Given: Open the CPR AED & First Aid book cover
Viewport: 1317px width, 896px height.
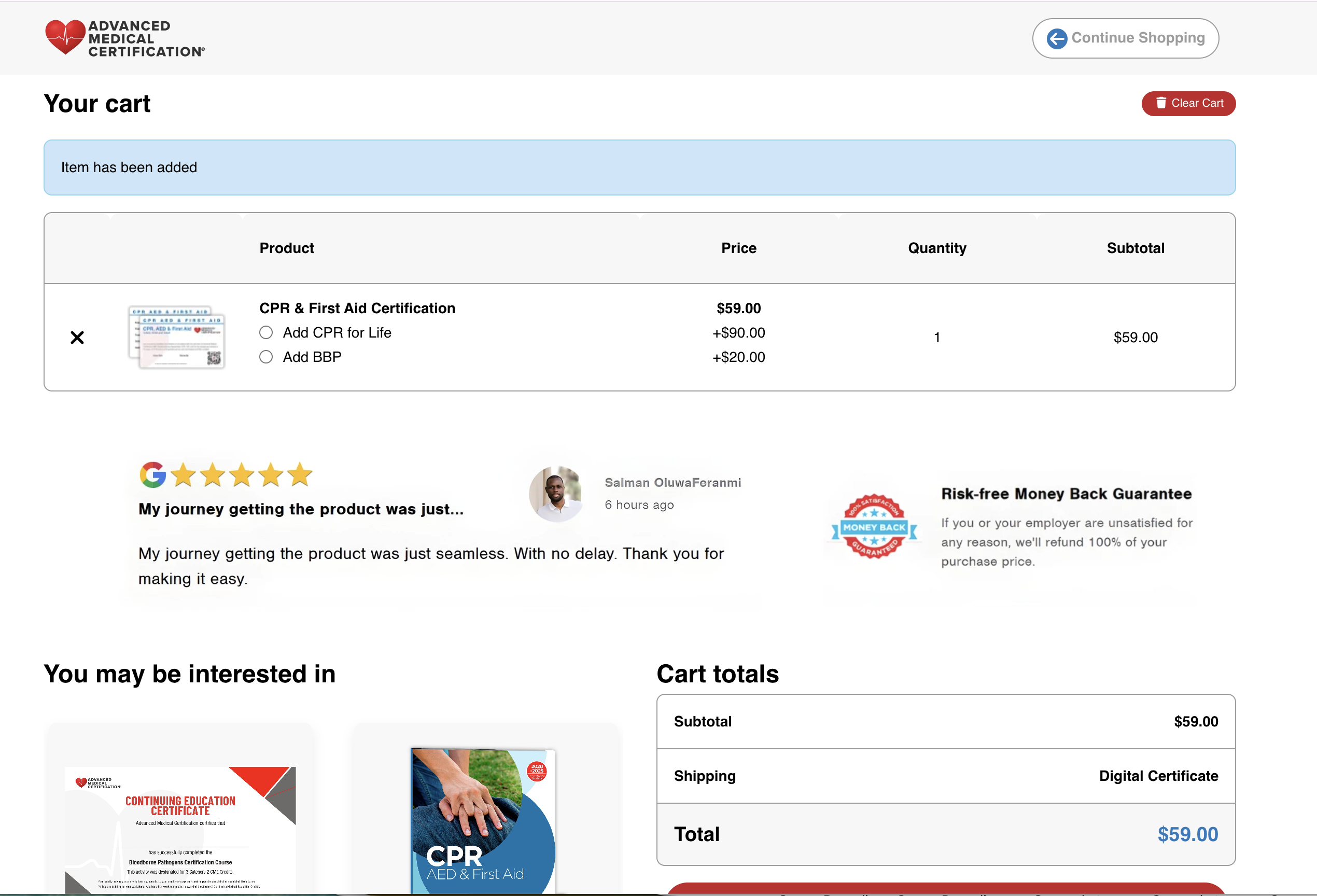Looking at the screenshot, I should (x=483, y=822).
